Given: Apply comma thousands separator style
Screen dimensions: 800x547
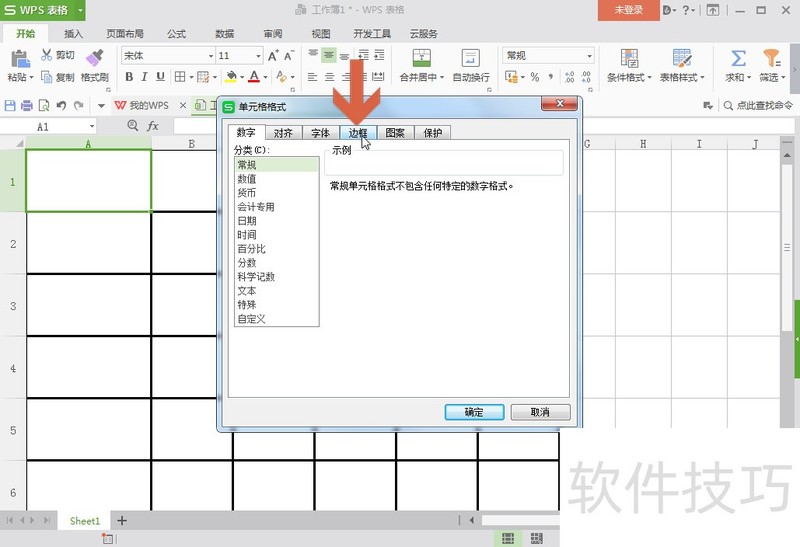Looking at the screenshot, I should [x=551, y=77].
